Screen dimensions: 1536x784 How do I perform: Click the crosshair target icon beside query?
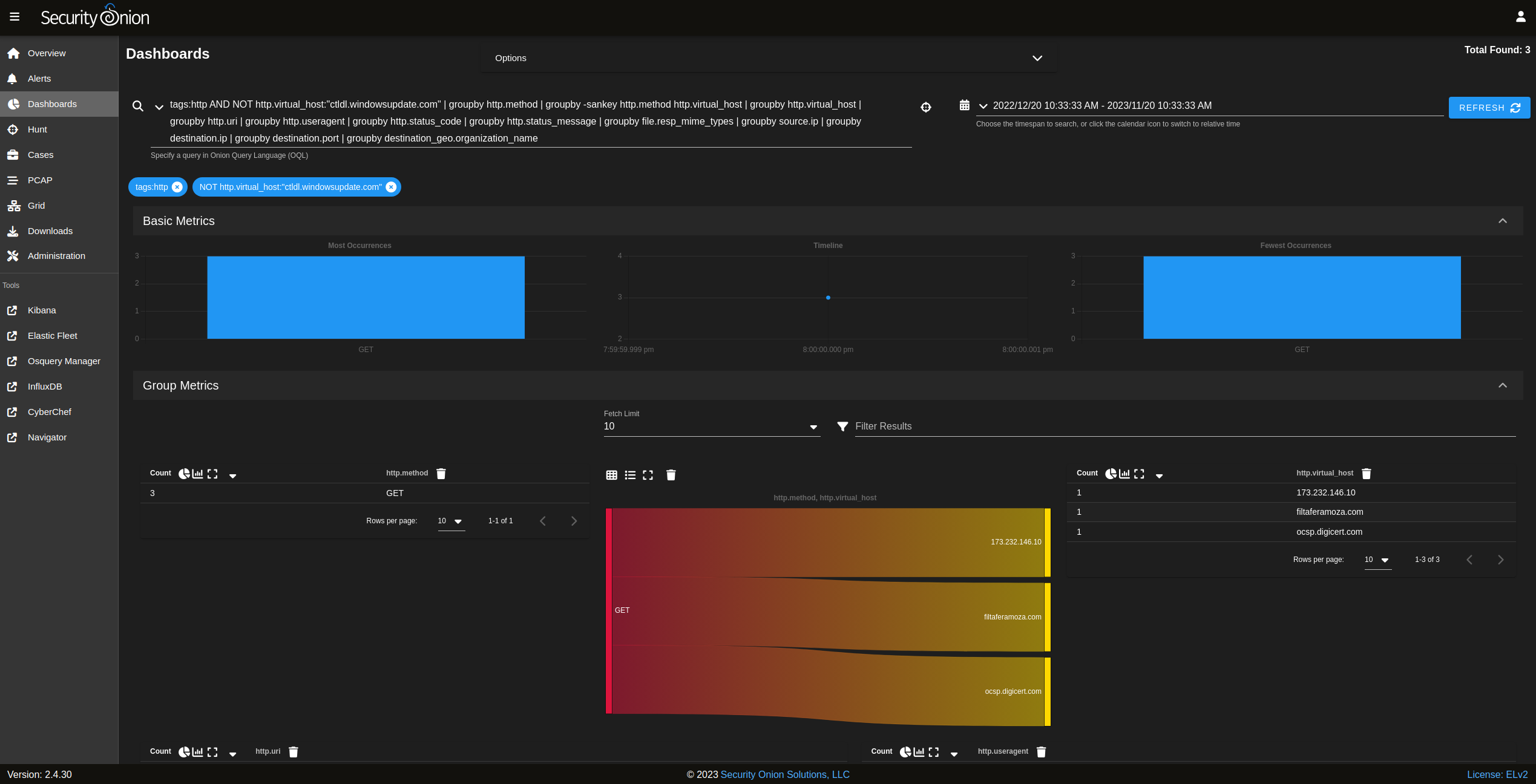point(926,108)
